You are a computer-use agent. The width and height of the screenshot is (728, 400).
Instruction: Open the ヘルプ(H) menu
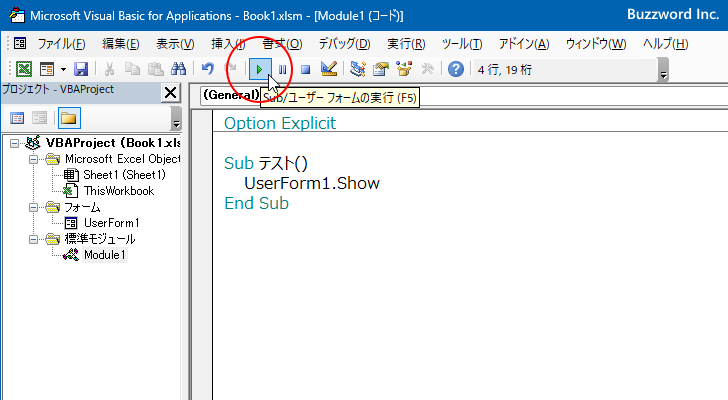[665, 44]
